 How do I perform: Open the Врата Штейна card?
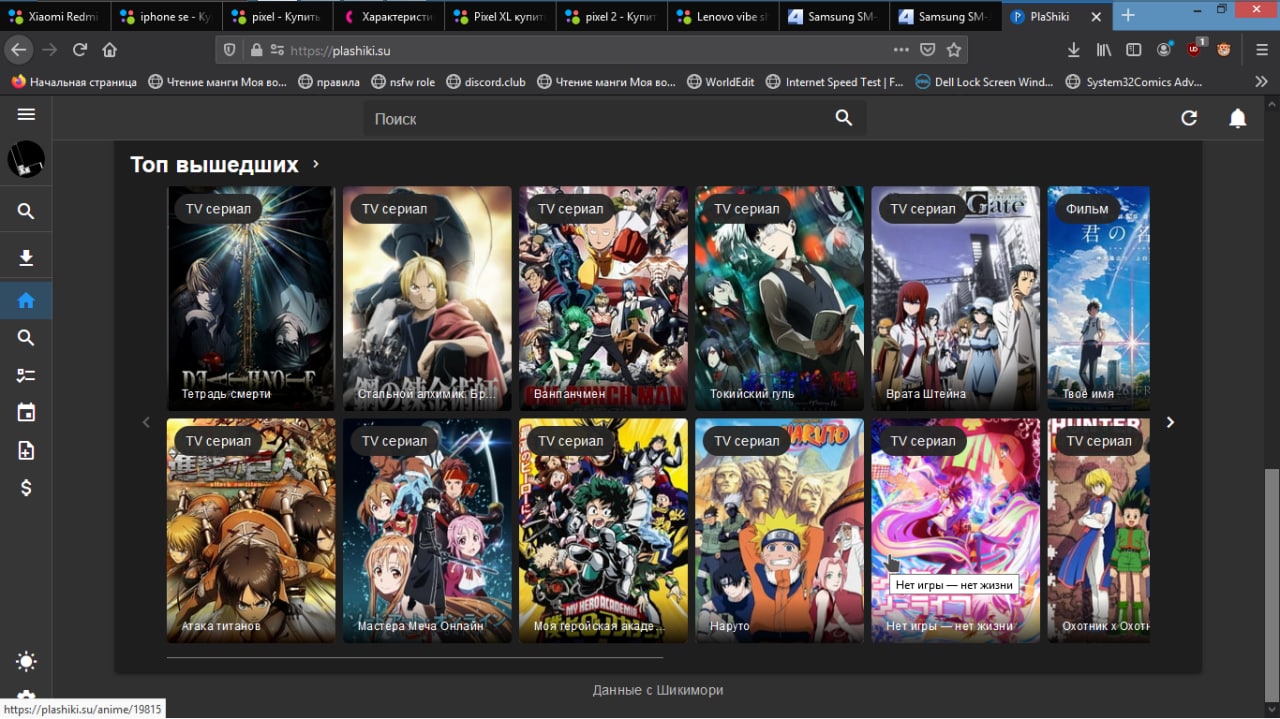click(955, 298)
